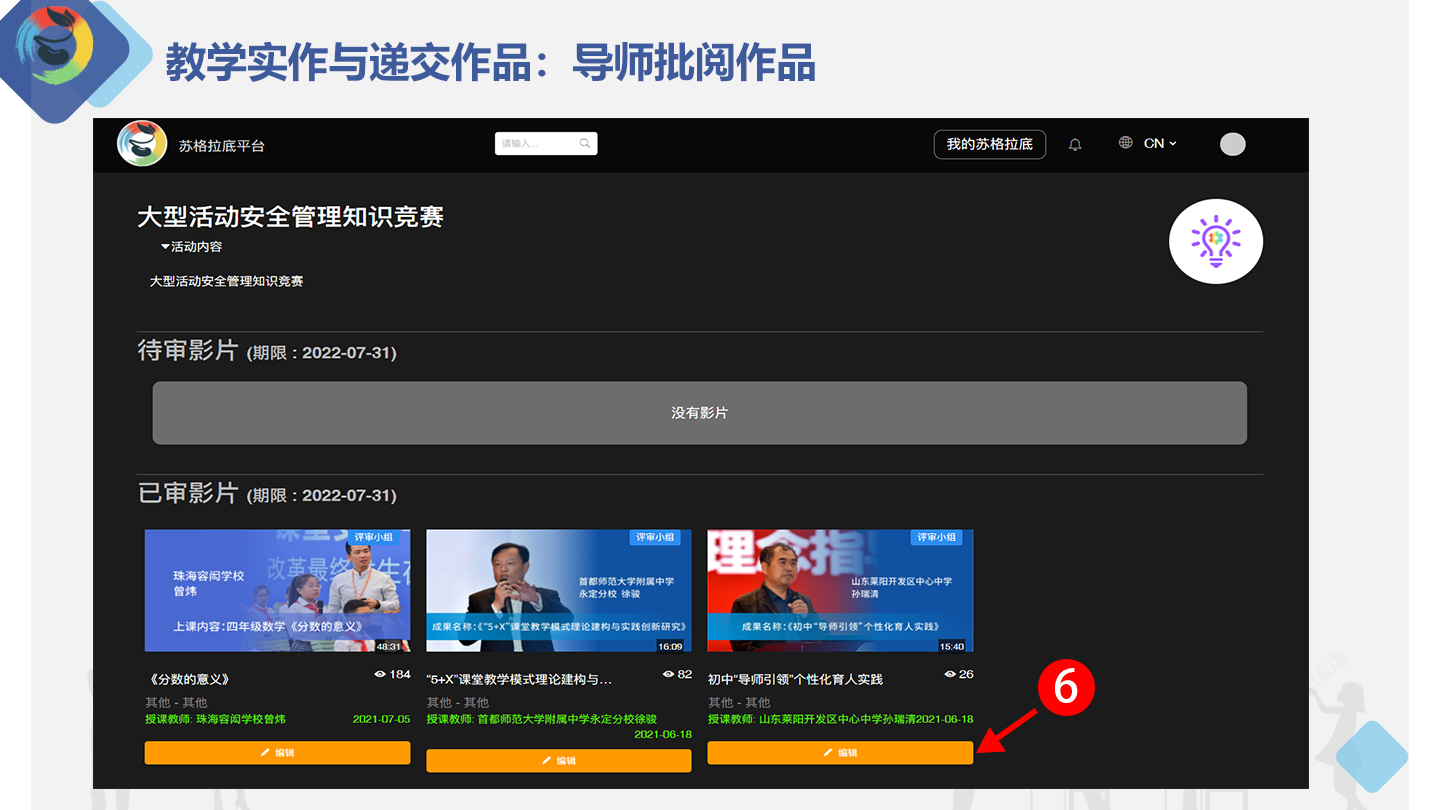Click 苏格拉底平台 title text in header

pyautogui.click(x=221, y=146)
